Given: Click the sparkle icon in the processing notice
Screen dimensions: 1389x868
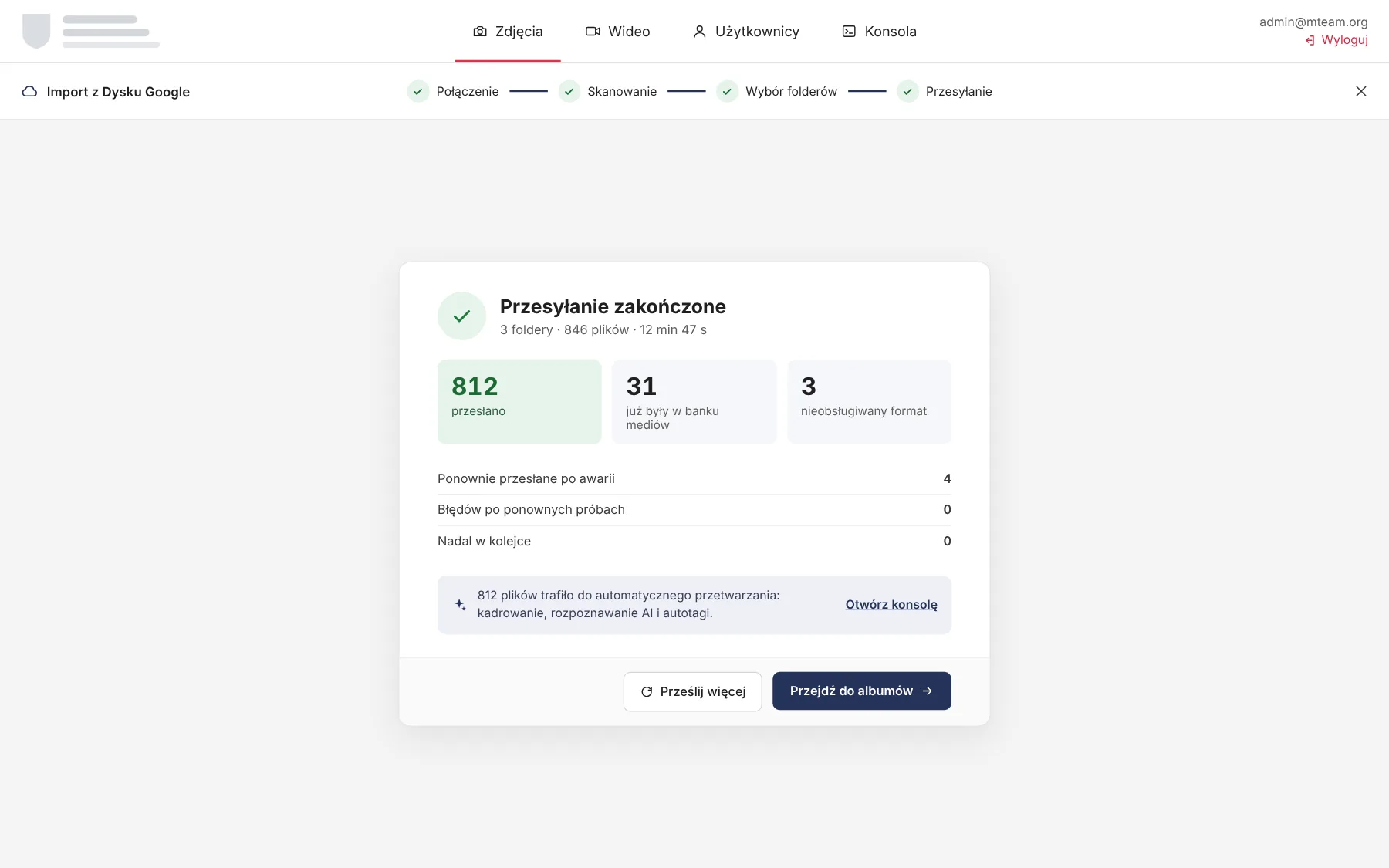Looking at the screenshot, I should coord(460,604).
